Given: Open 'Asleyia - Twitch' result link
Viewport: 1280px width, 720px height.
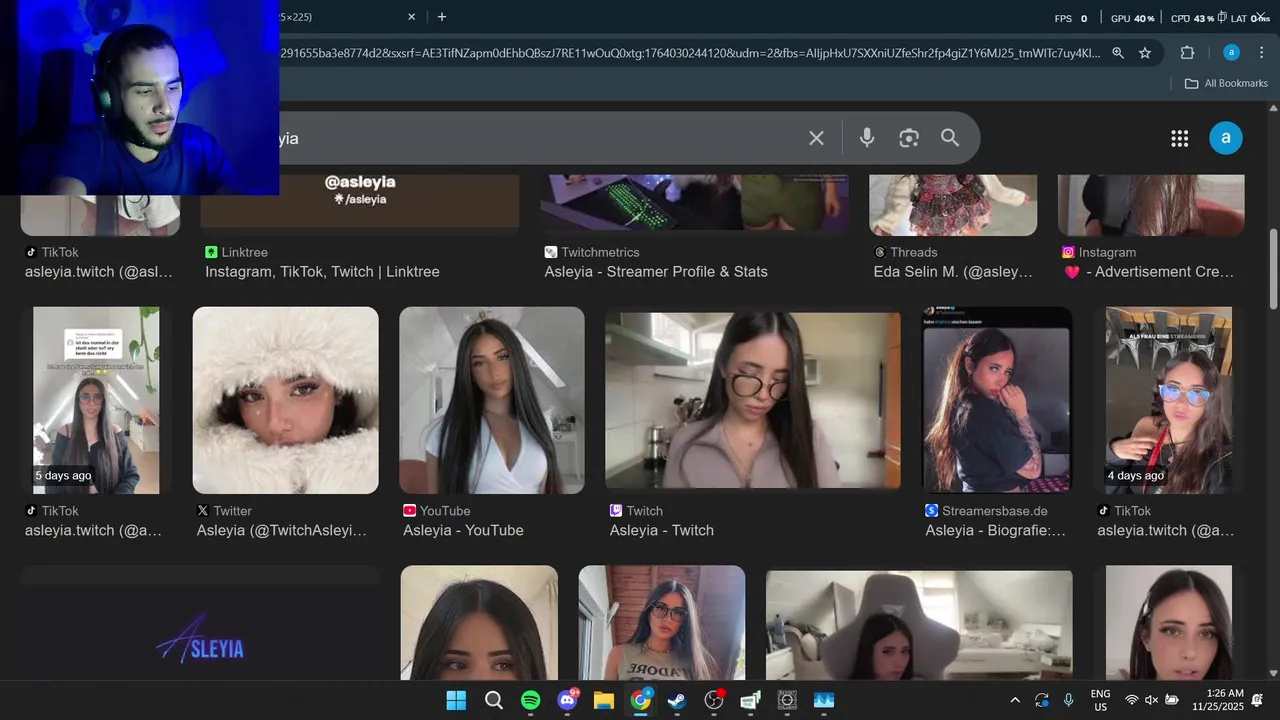Looking at the screenshot, I should [662, 530].
